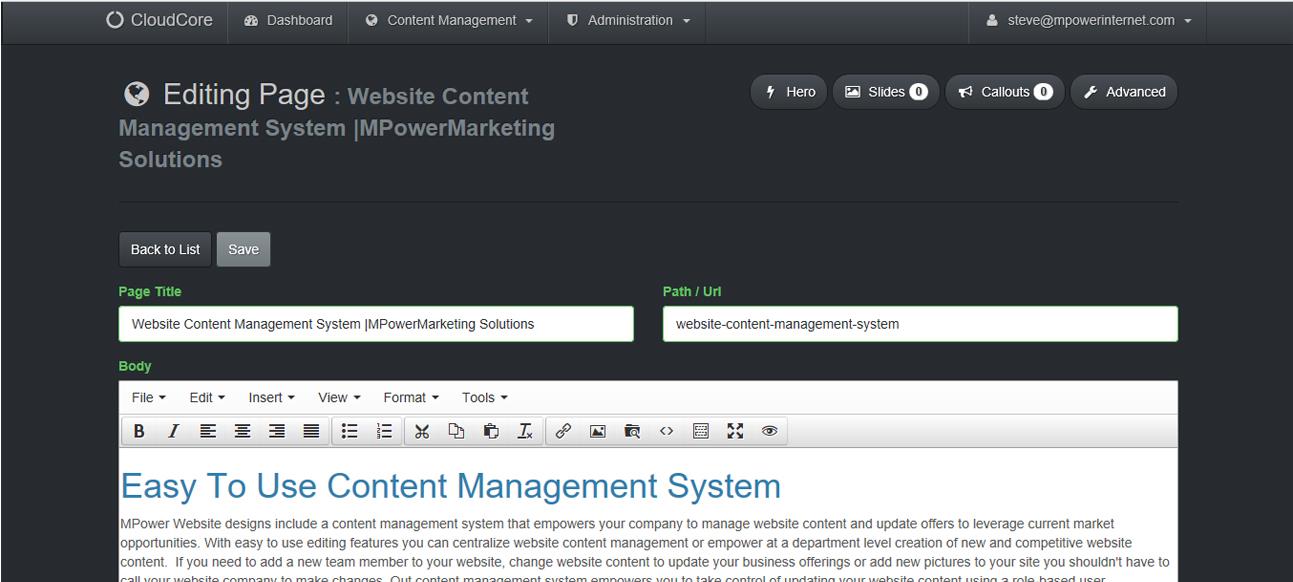Viewport: 1293px width, 582px height.
Task: Open the source code view icon
Action: pyautogui.click(x=666, y=431)
